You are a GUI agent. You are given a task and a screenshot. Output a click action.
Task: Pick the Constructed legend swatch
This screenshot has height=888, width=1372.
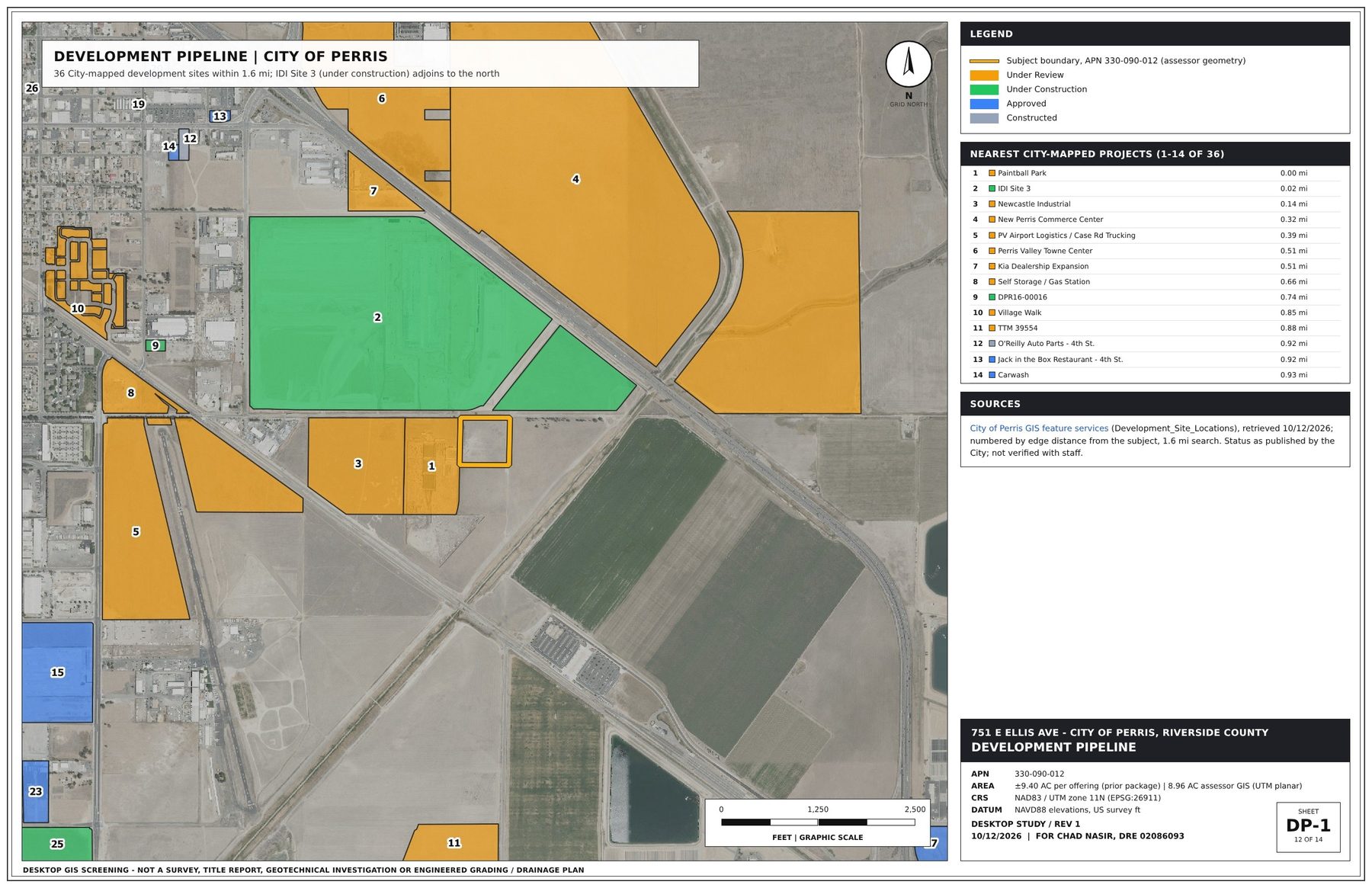click(x=983, y=118)
